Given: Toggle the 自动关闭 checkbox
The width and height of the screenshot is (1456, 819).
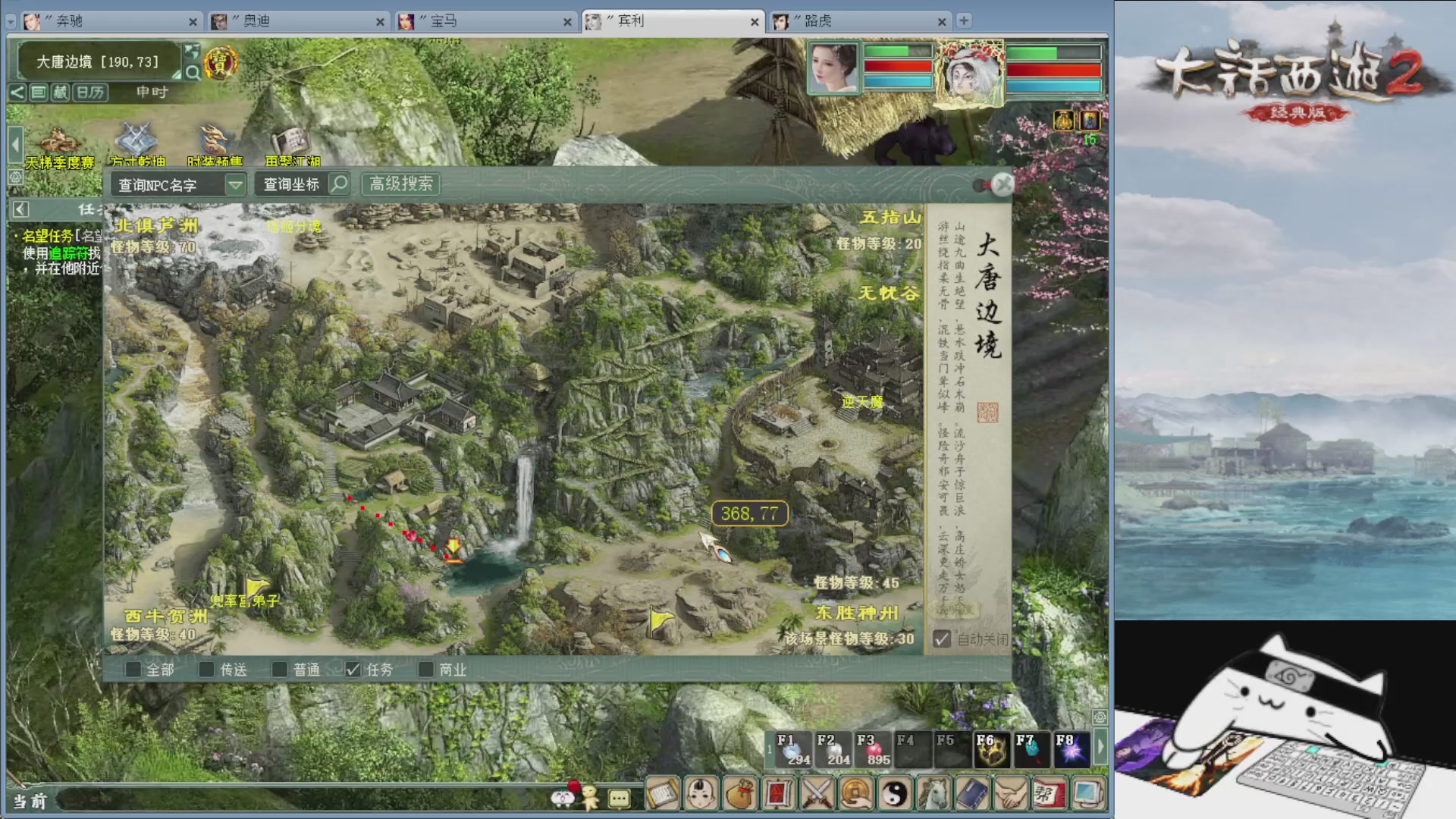Looking at the screenshot, I should [942, 639].
